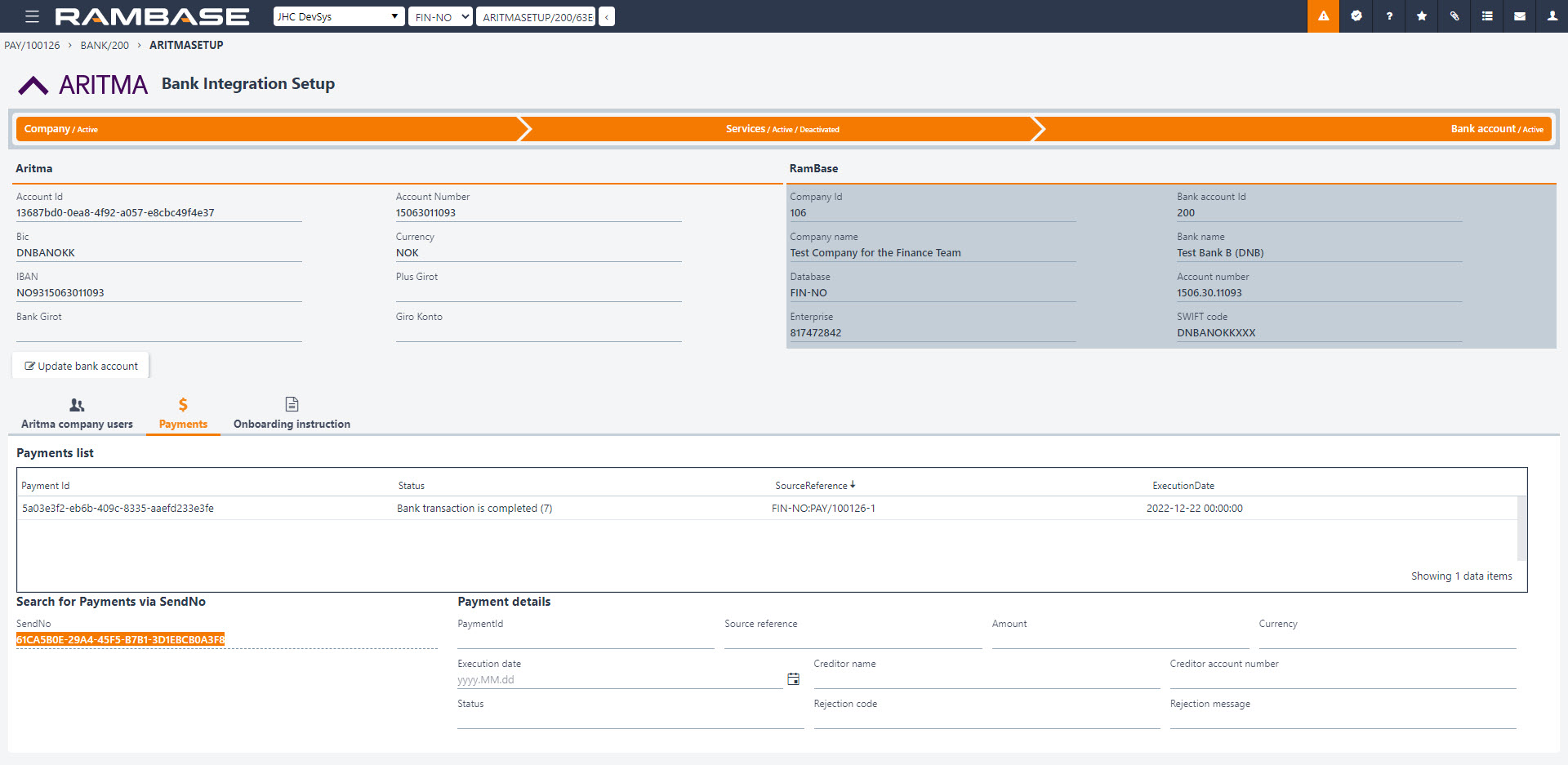Click the Rejection code field
The image size is (1568, 765).
point(987,719)
